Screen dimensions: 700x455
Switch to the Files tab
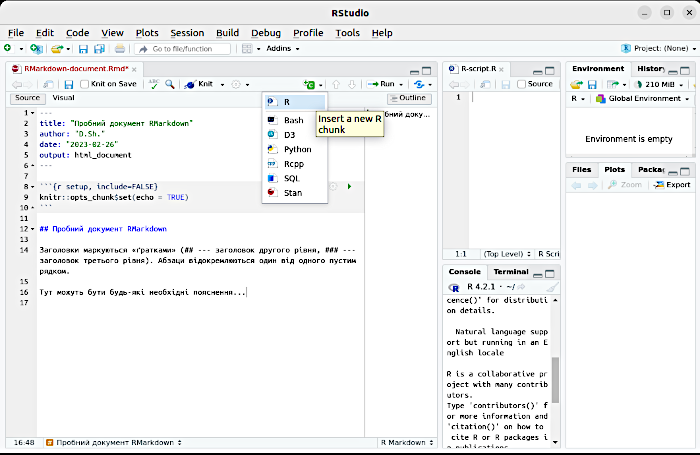coord(581,170)
